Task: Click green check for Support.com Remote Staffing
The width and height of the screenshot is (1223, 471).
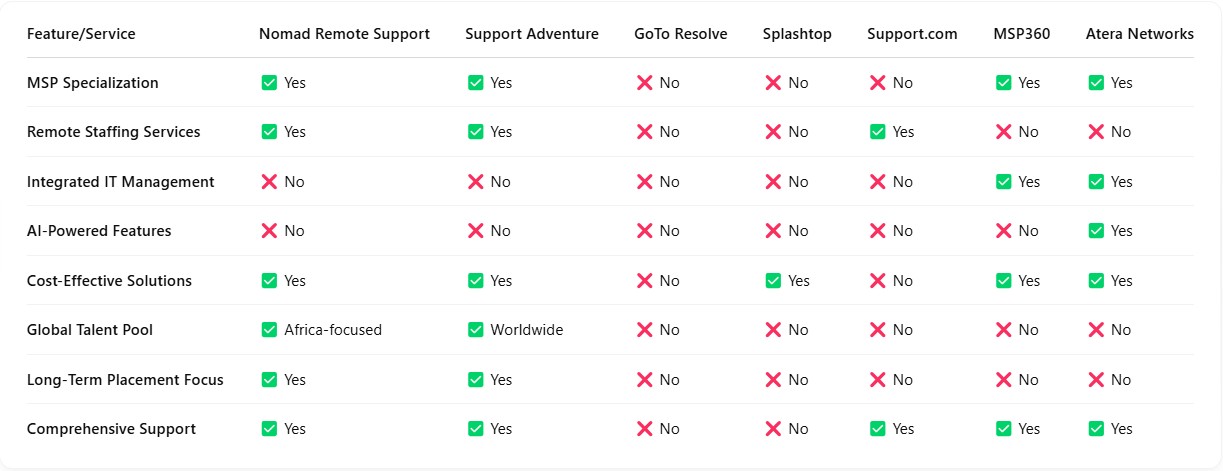Action: (x=878, y=132)
